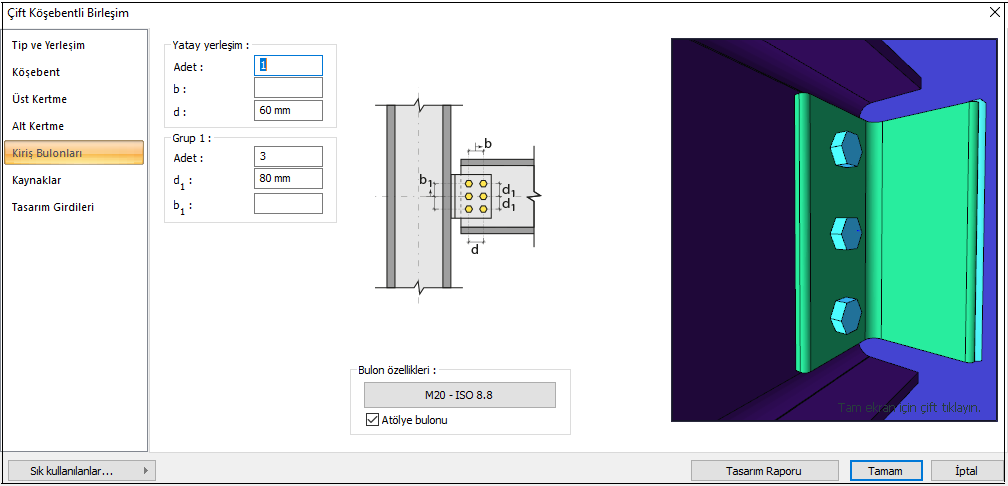The width and height of the screenshot is (1008, 486).
Task: Click the Tam ekran için çift tıklayın hint
Action: click(x=909, y=408)
